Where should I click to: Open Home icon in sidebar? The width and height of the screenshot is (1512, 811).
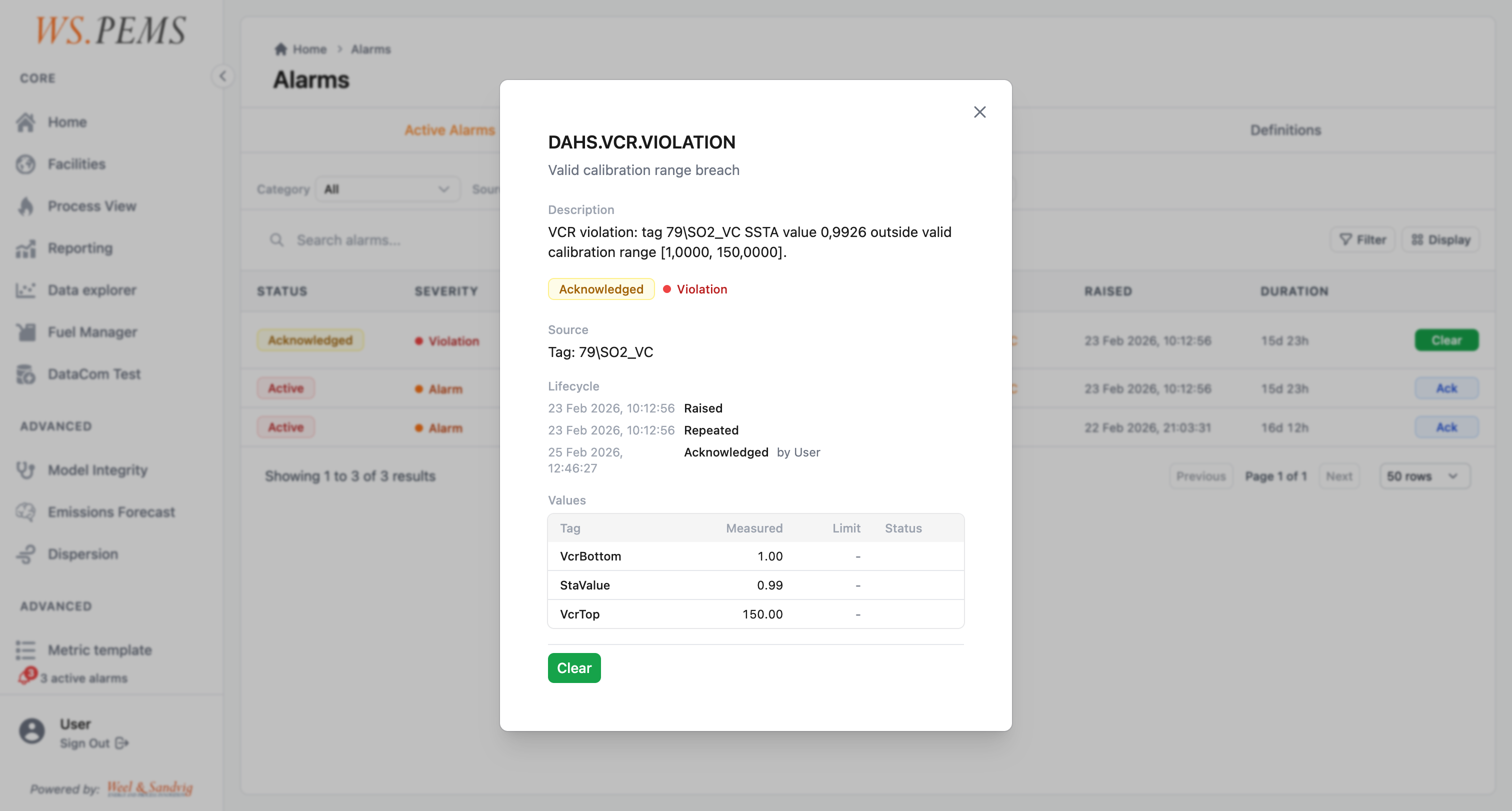(25, 122)
